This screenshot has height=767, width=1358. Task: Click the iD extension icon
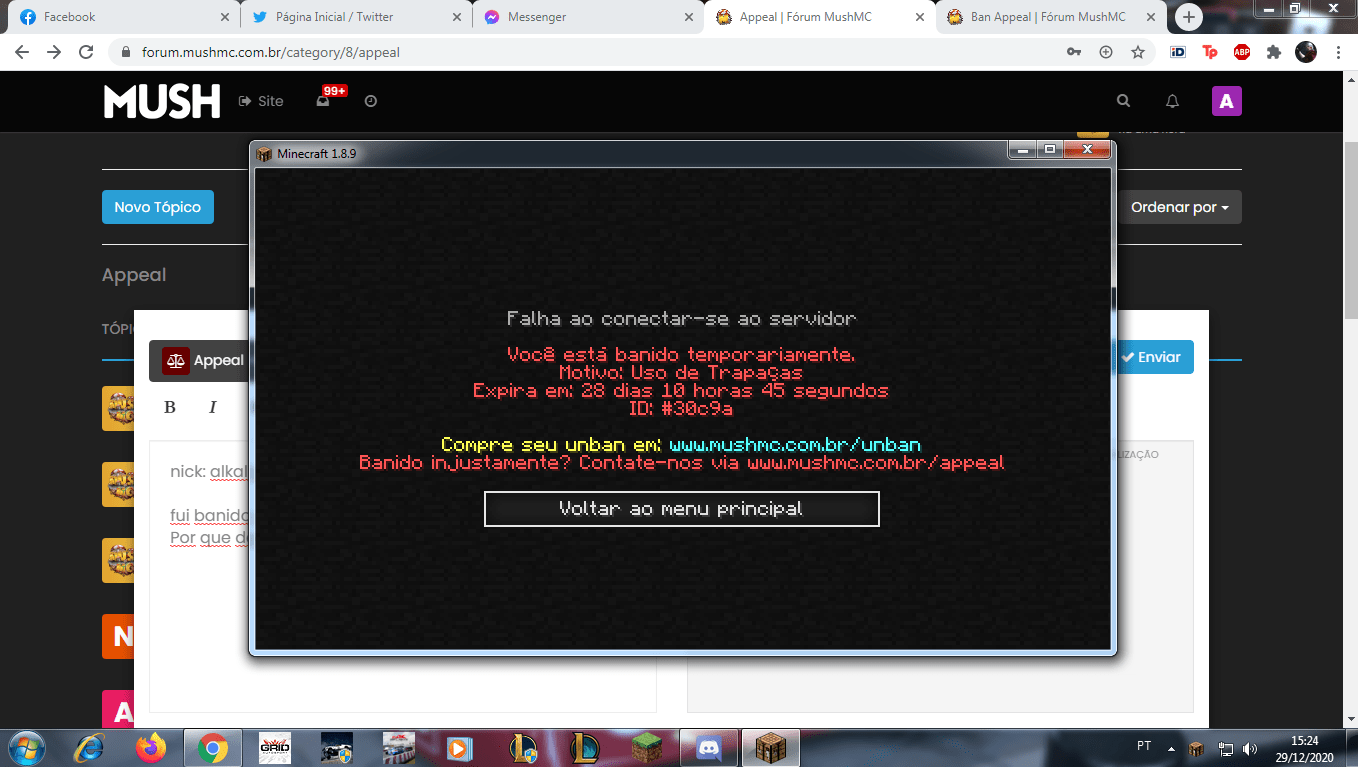point(1178,52)
